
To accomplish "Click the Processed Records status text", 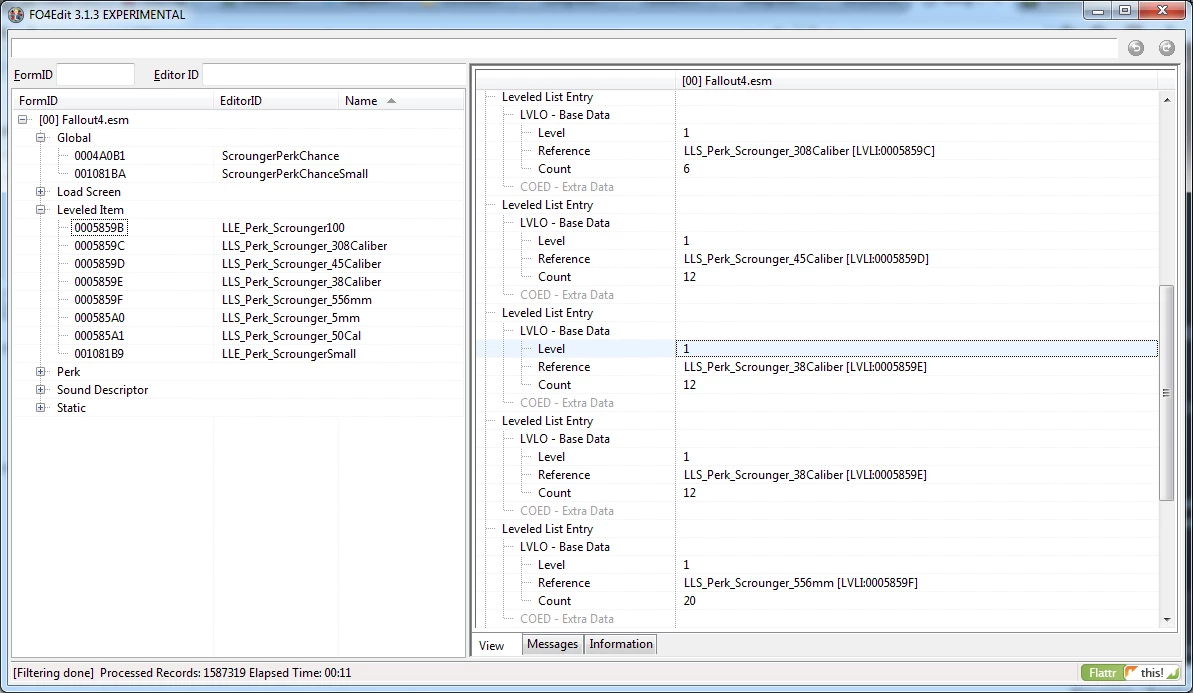I will [x=173, y=672].
